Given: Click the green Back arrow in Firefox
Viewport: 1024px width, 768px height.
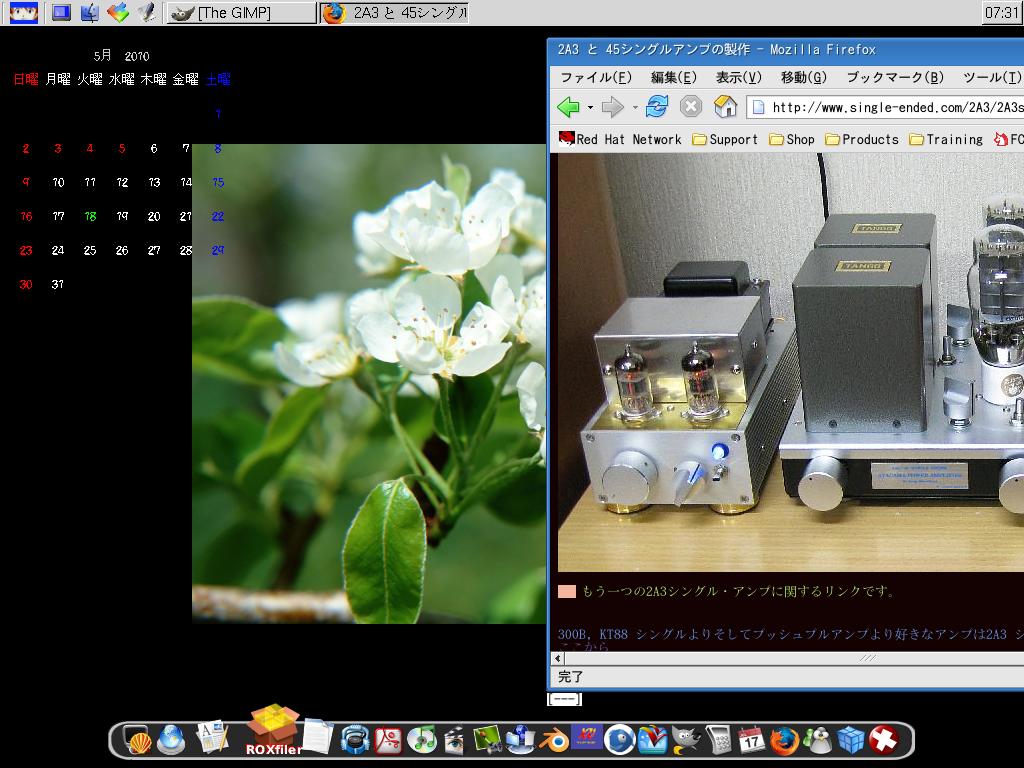Looking at the screenshot, I should point(568,107).
